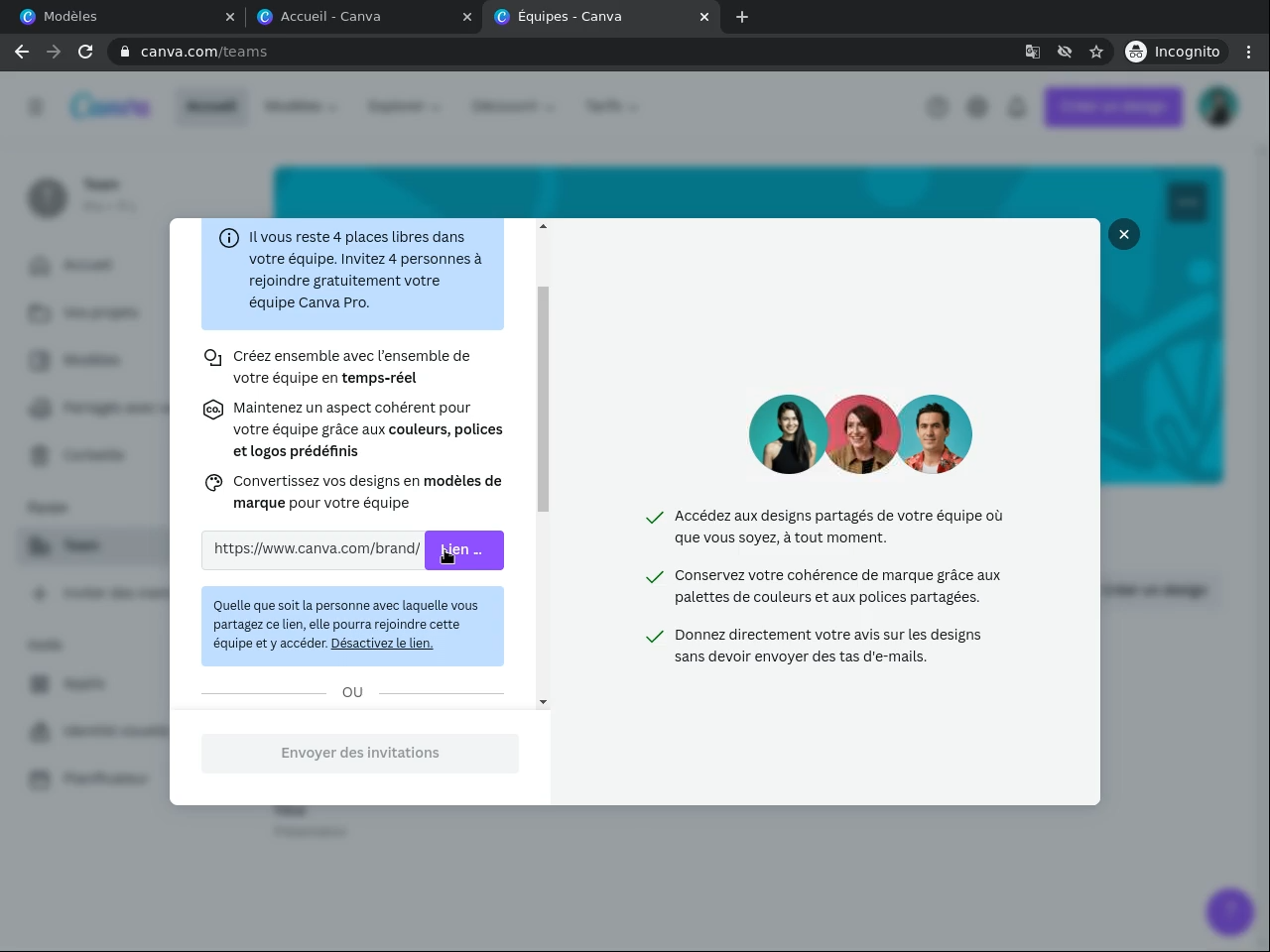The height and width of the screenshot is (952, 1270).
Task: Click the "Envoyer des invitations" button
Action: pos(360,754)
